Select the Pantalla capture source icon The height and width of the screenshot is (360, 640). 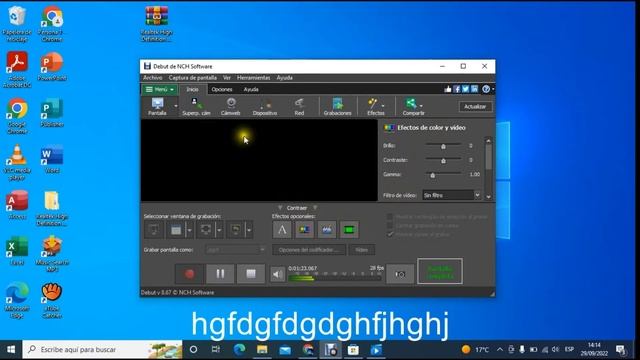157,107
